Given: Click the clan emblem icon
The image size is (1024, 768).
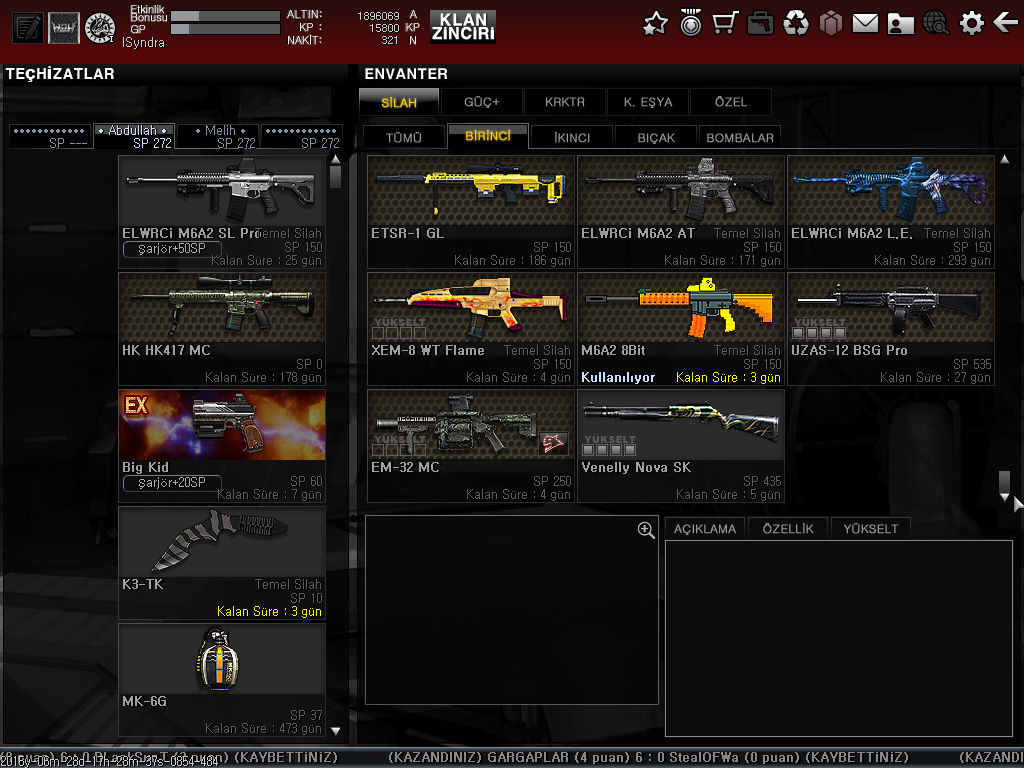Looking at the screenshot, I should tap(64, 28).
